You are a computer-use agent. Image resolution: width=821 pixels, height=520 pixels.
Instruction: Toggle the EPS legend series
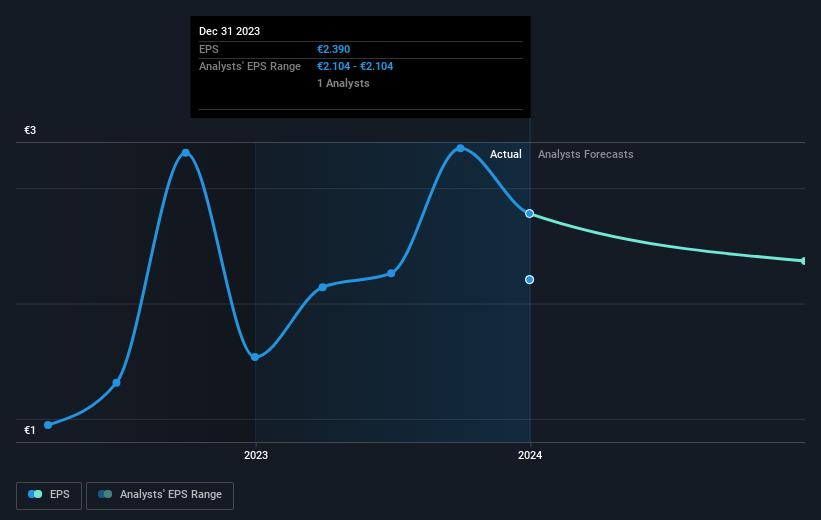(x=49, y=495)
